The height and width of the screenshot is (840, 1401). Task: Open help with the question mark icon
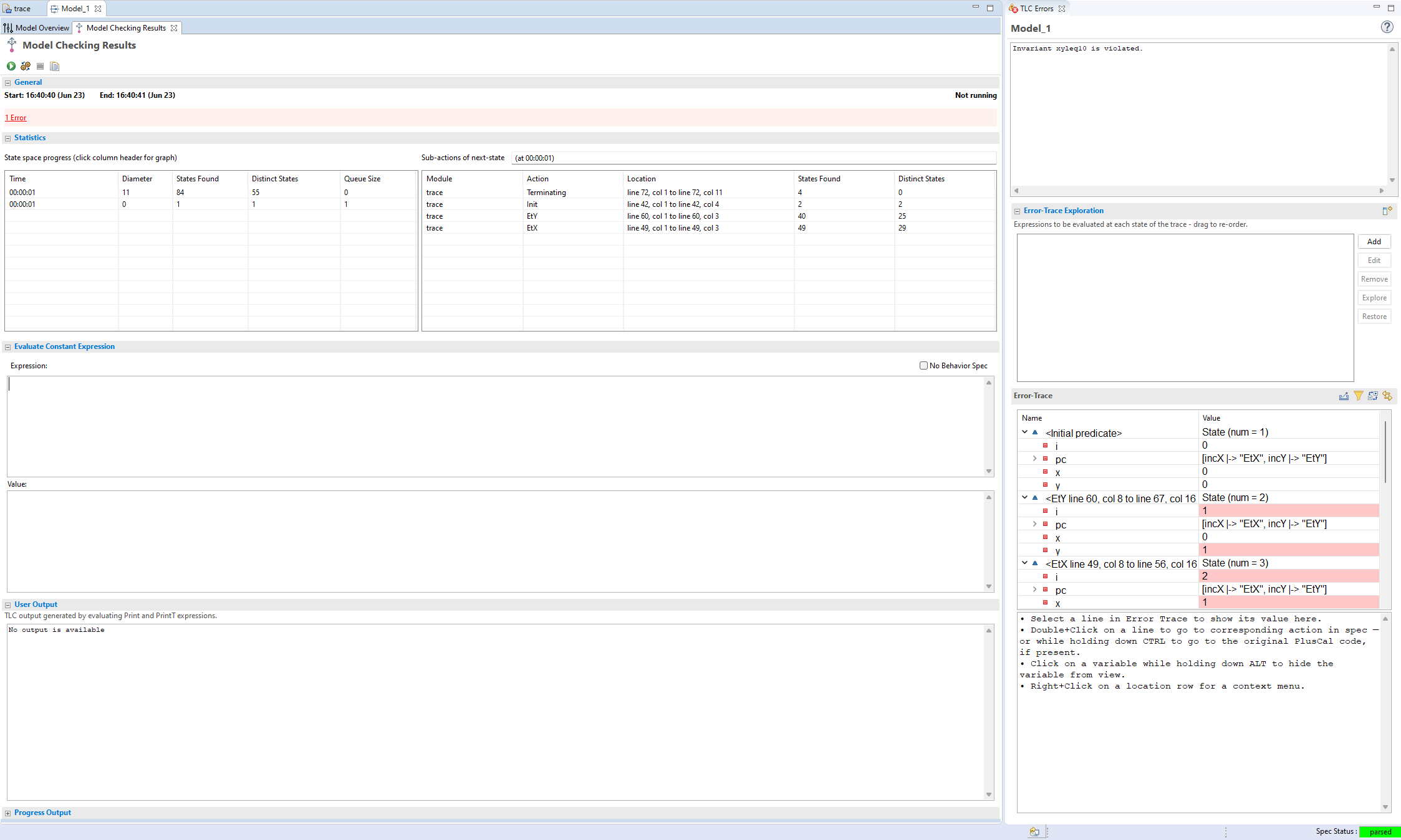click(1387, 27)
